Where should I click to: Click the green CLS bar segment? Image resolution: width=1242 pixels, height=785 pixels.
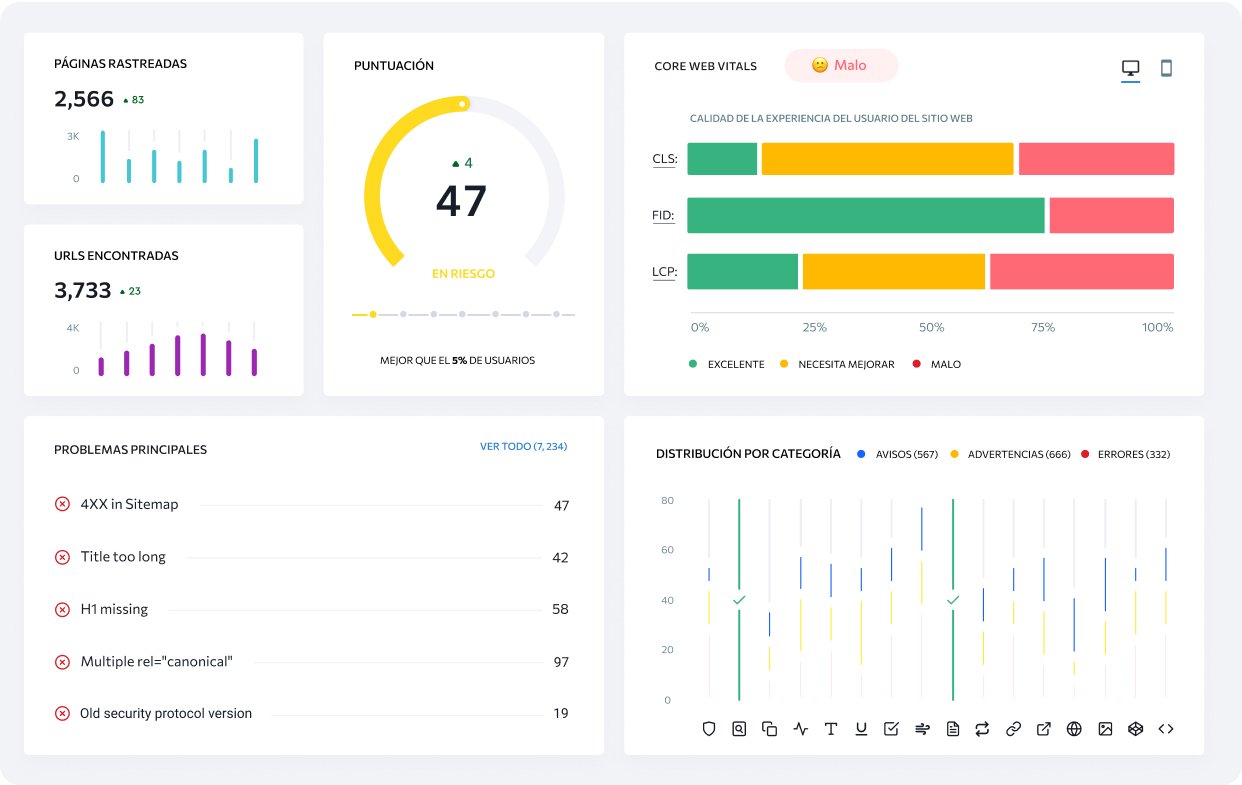[x=722, y=159]
